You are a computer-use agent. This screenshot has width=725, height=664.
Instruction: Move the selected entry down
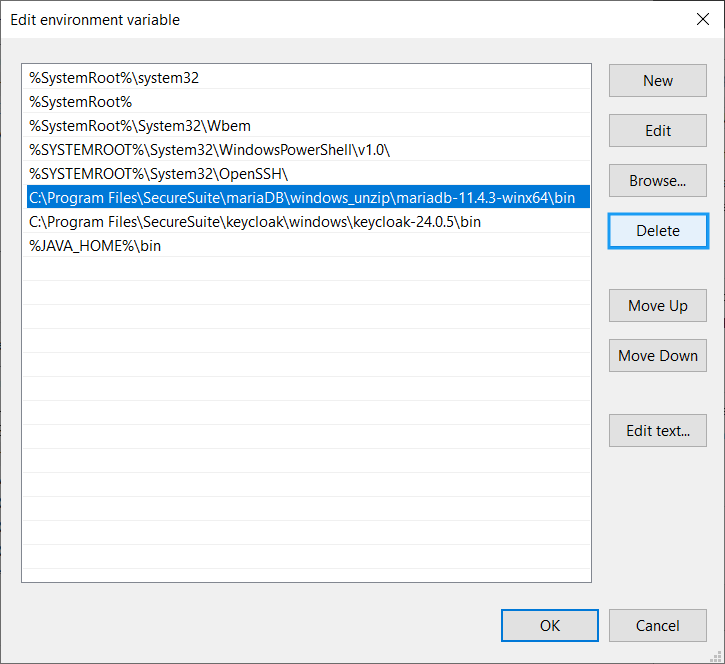657,356
